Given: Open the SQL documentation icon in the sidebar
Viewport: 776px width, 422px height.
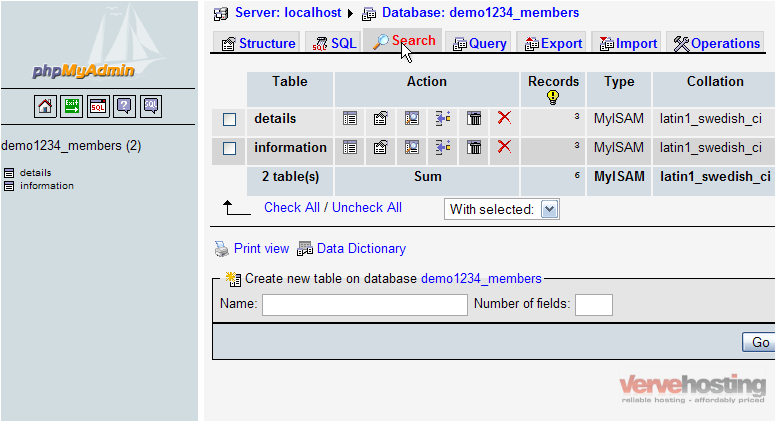Looking at the screenshot, I should pos(151,106).
